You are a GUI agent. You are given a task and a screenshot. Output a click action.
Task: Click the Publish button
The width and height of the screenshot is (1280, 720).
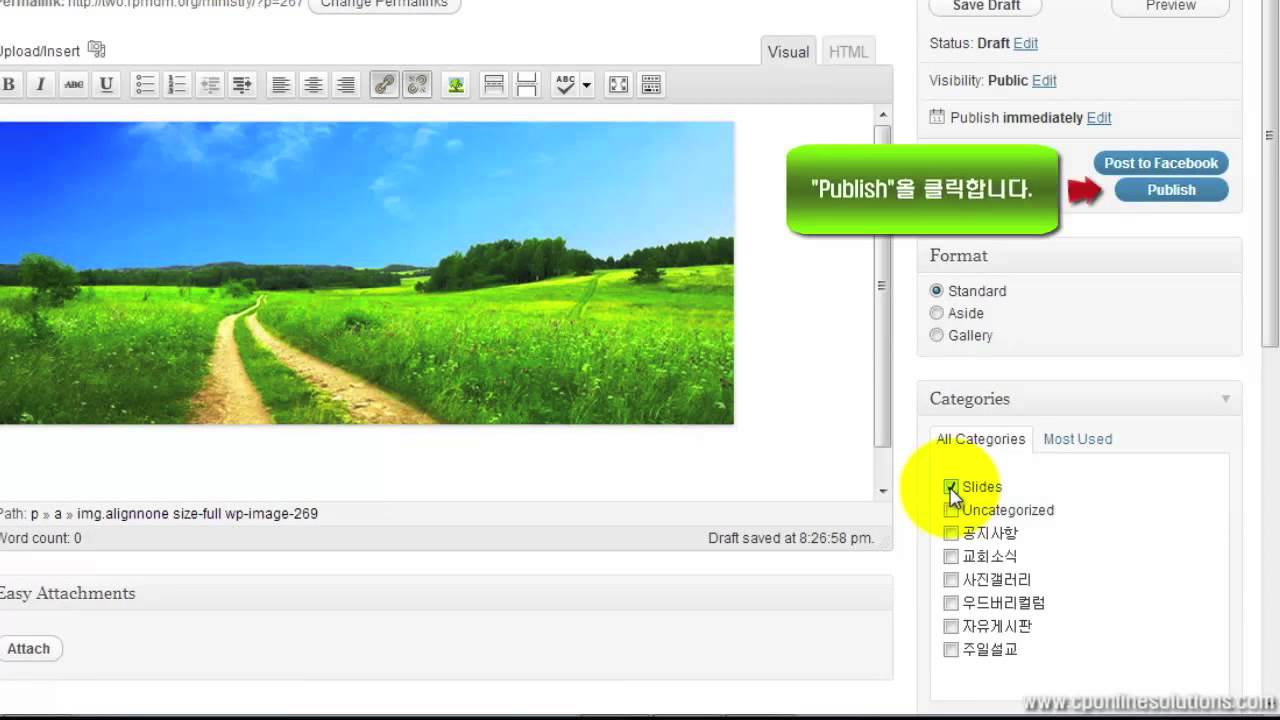(1171, 190)
